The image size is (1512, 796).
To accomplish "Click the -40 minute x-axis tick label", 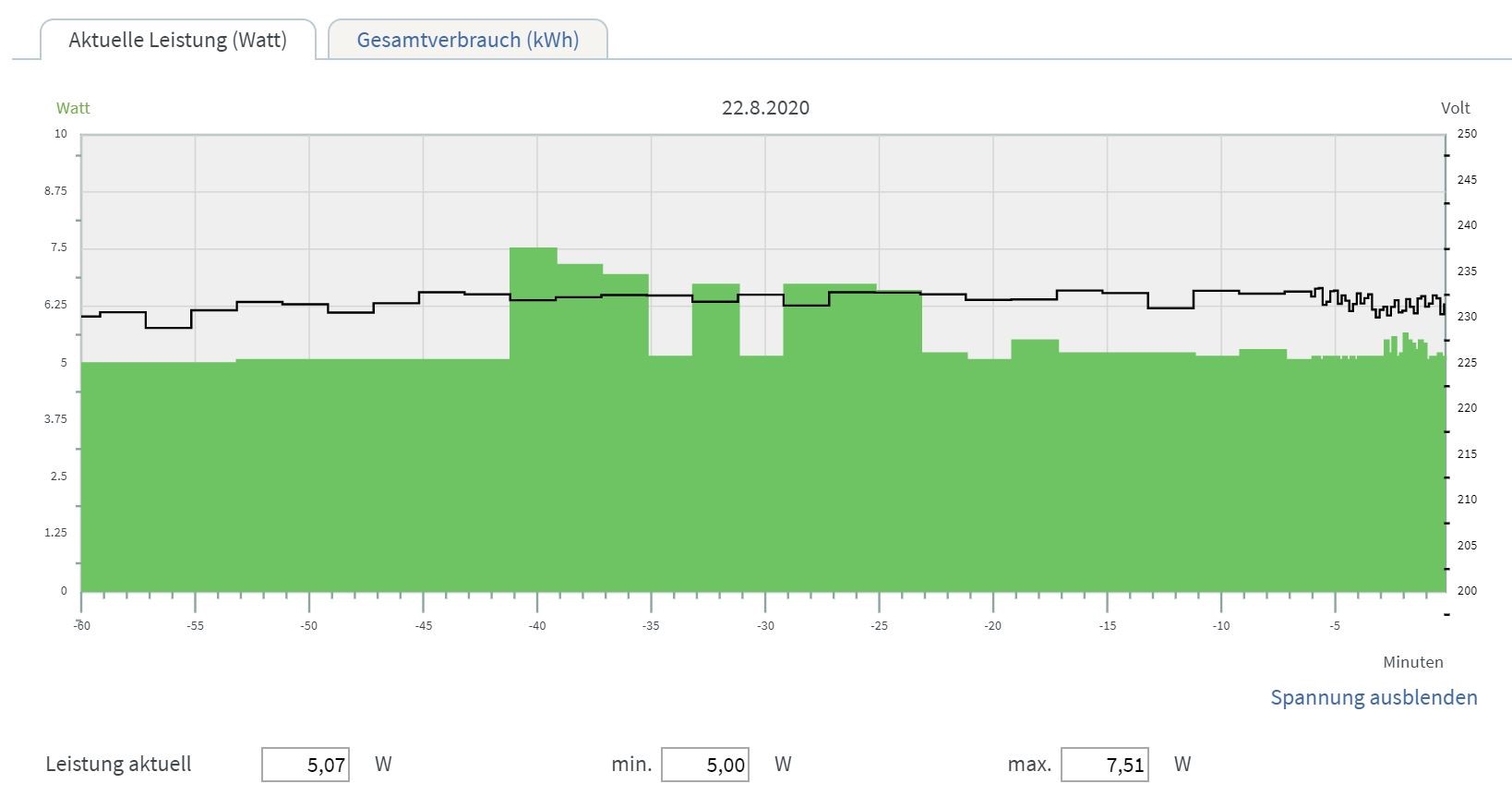I will (x=537, y=625).
